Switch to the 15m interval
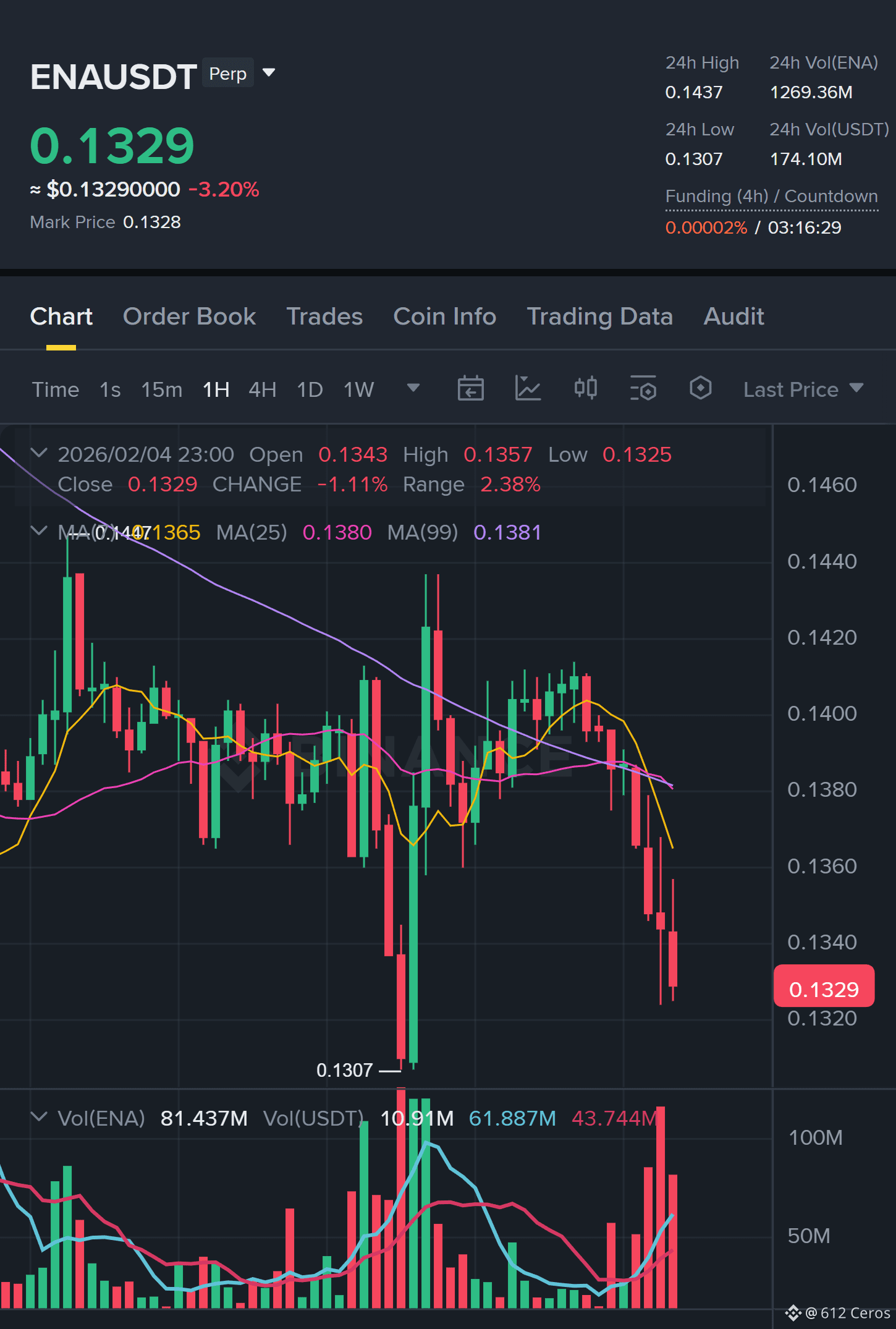Screen dimensions: 896x1329 pos(161,389)
